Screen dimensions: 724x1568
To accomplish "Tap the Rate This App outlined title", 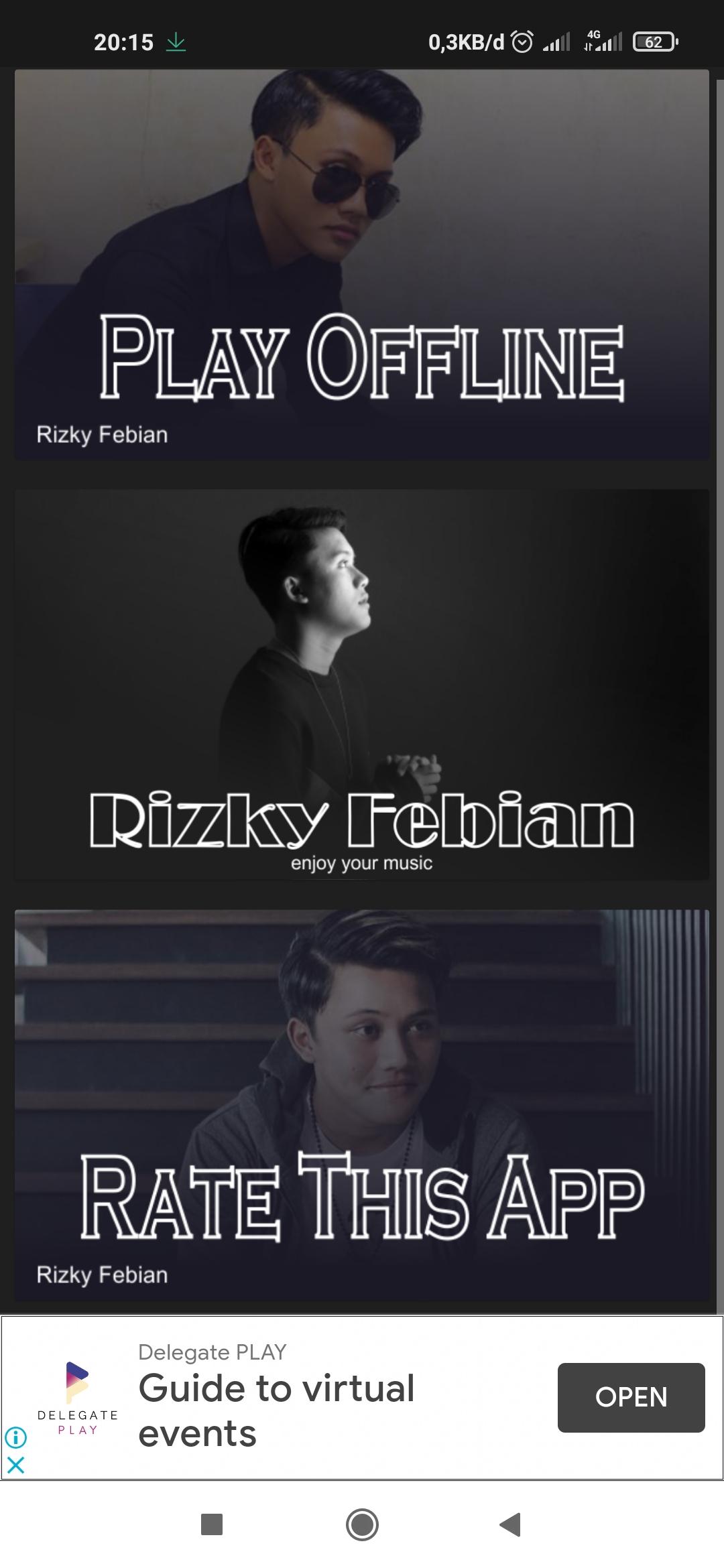I will click(x=362, y=1197).
